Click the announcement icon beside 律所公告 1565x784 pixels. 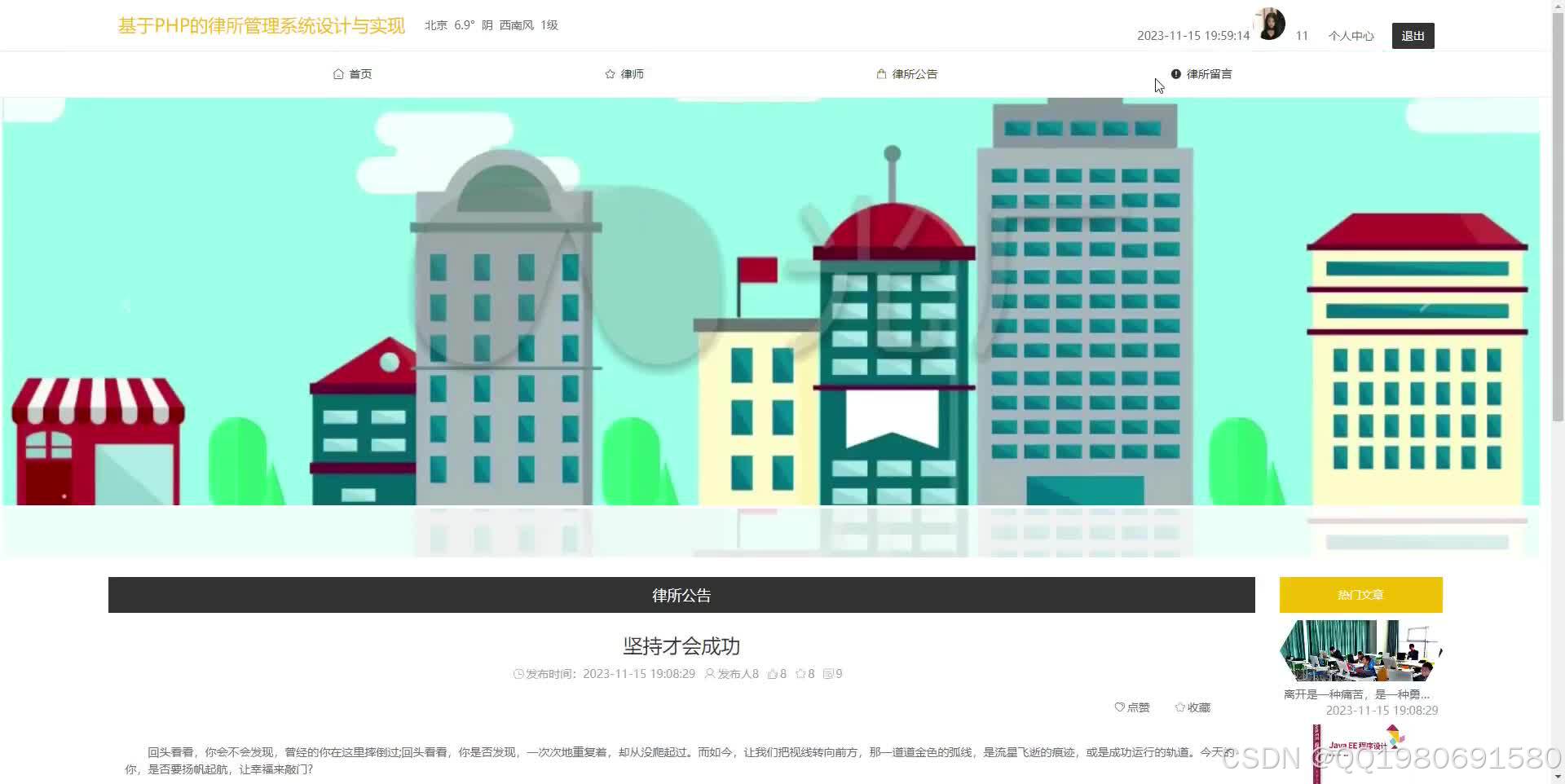click(x=880, y=73)
